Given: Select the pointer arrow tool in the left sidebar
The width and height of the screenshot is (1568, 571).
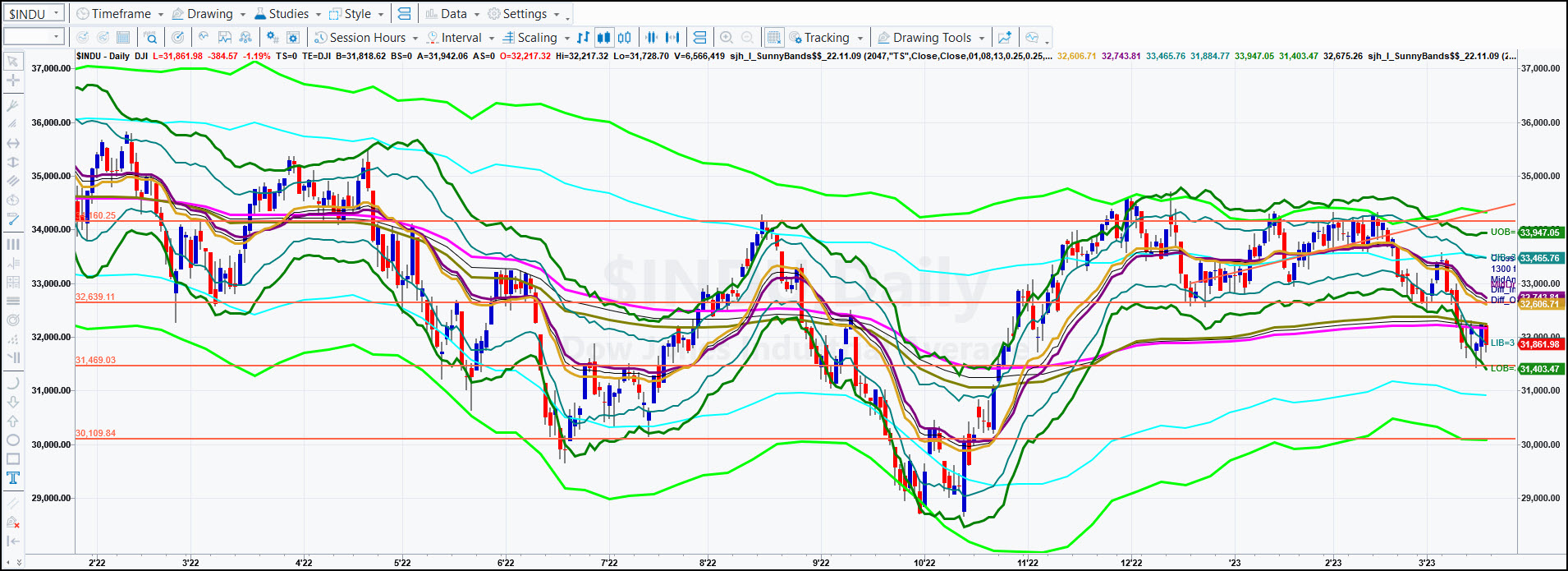Looking at the screenshot, I should click(x=13, y=62).
